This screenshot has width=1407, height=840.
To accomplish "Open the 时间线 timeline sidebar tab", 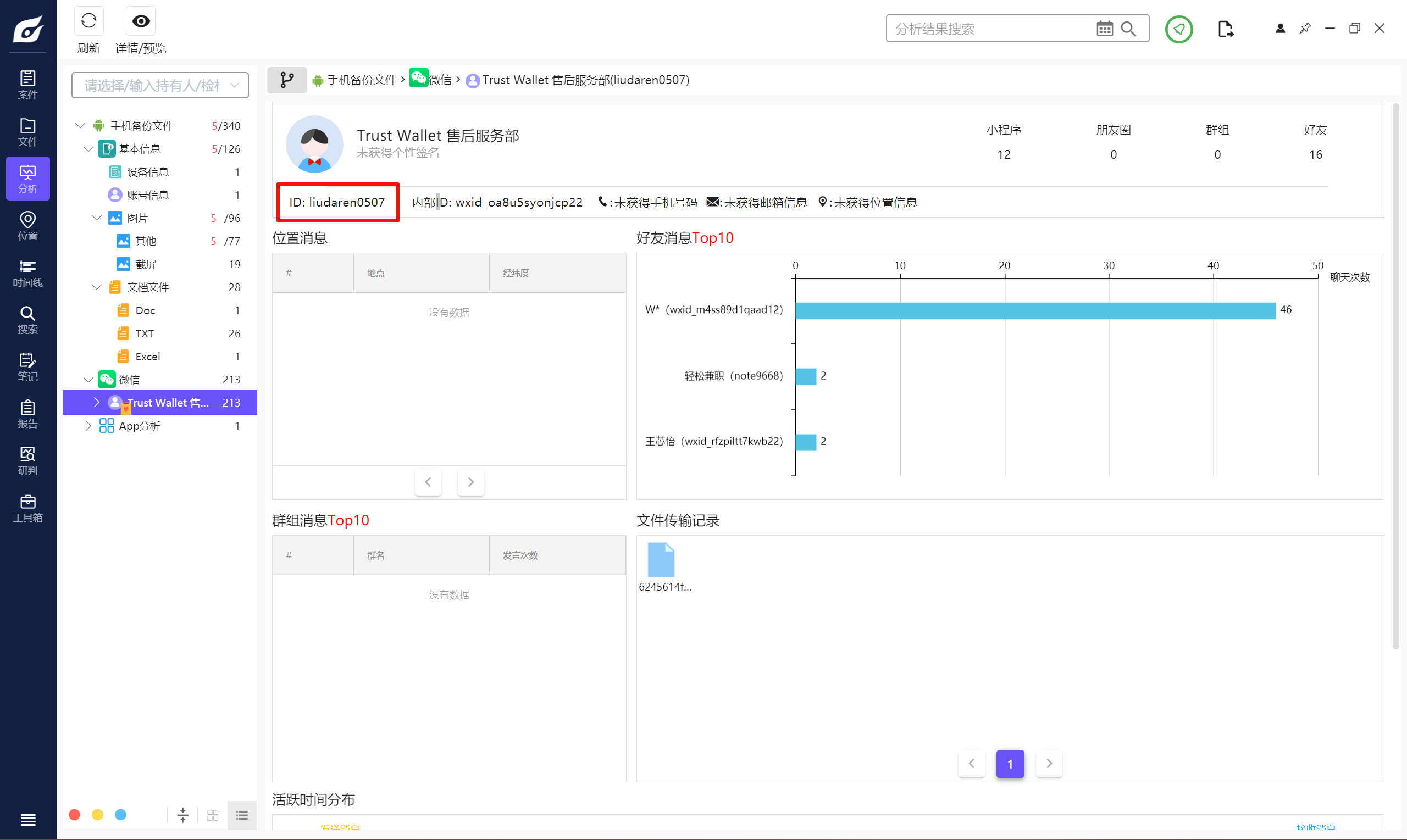I will pos(27,273).
